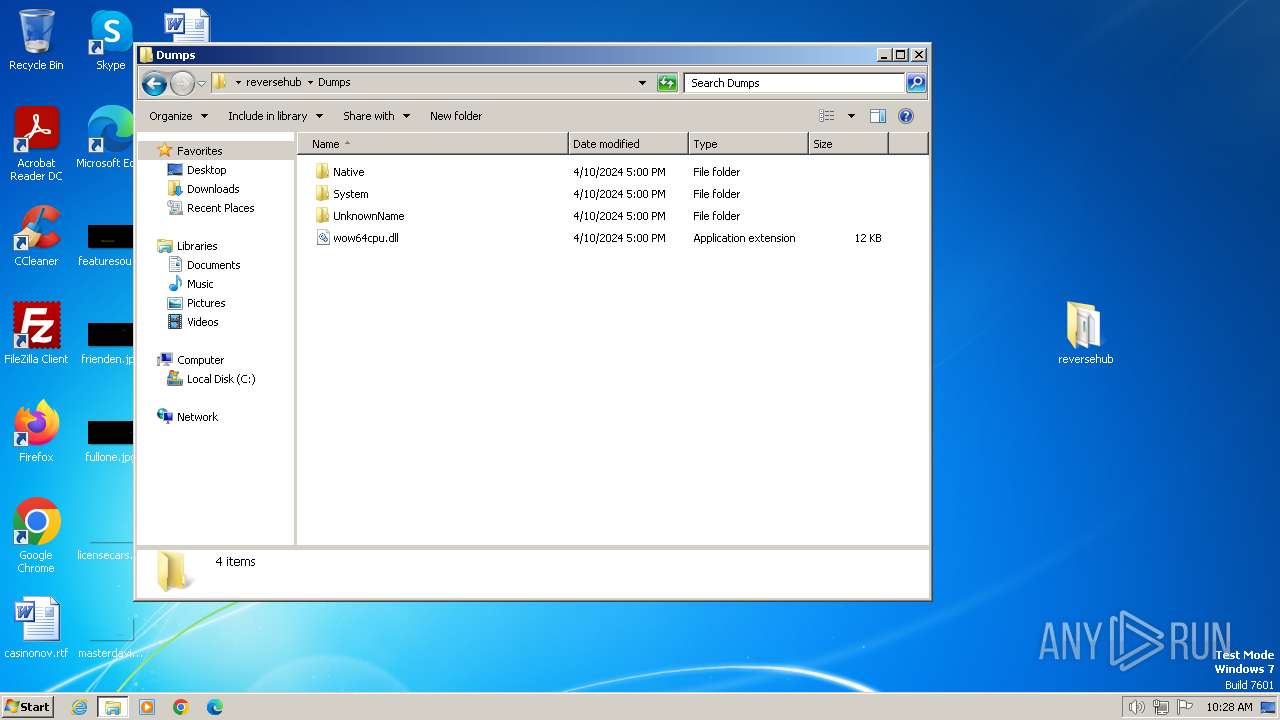Select Network in navigation pane
Screen dimensions: 1280x720
(197, 417)
